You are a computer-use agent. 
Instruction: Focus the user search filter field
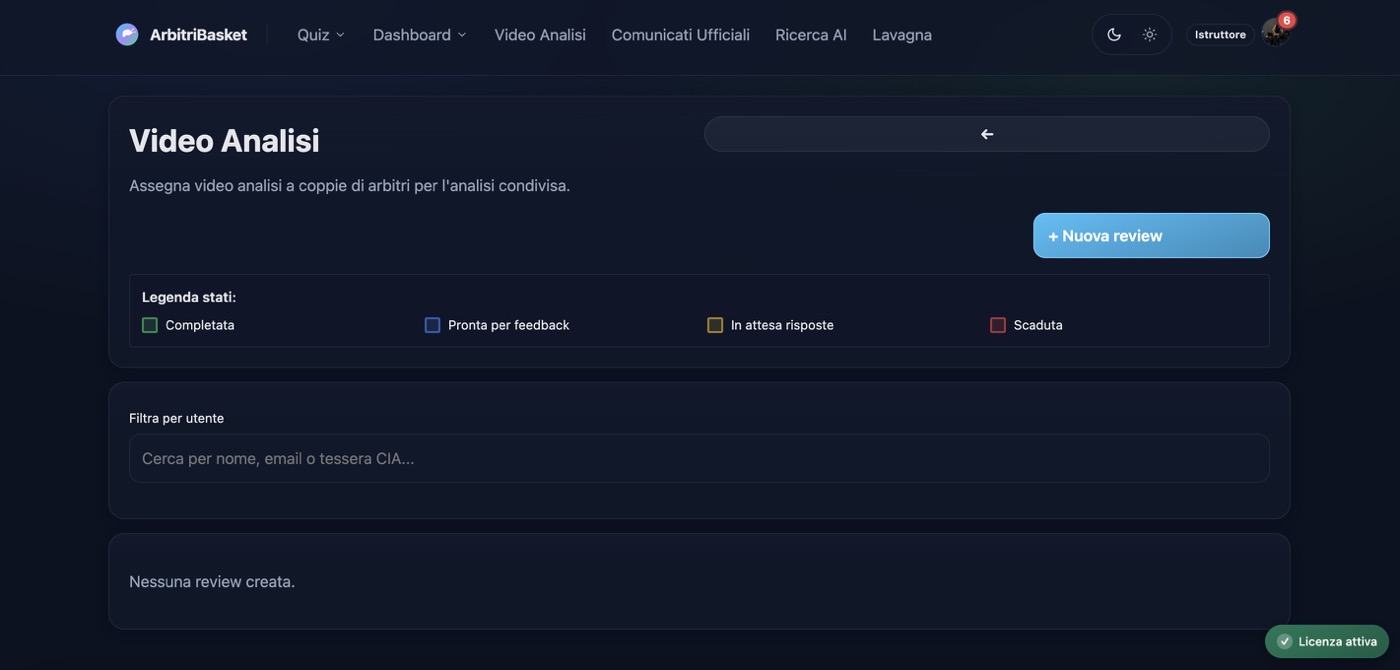[x=699, y=459]
